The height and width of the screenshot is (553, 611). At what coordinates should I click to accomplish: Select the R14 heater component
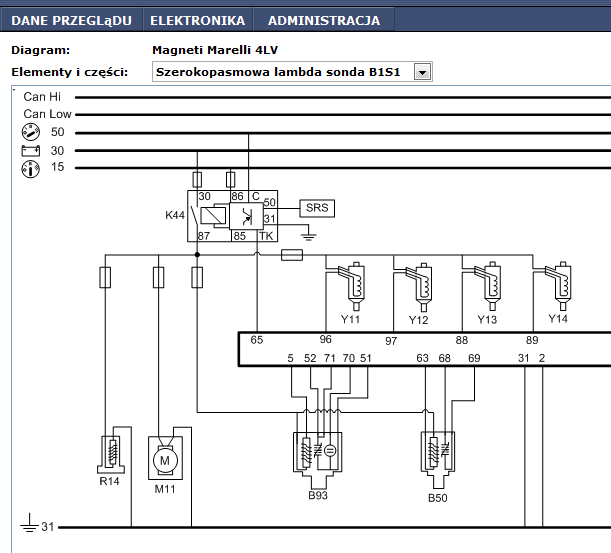click(x=111, y=454)
